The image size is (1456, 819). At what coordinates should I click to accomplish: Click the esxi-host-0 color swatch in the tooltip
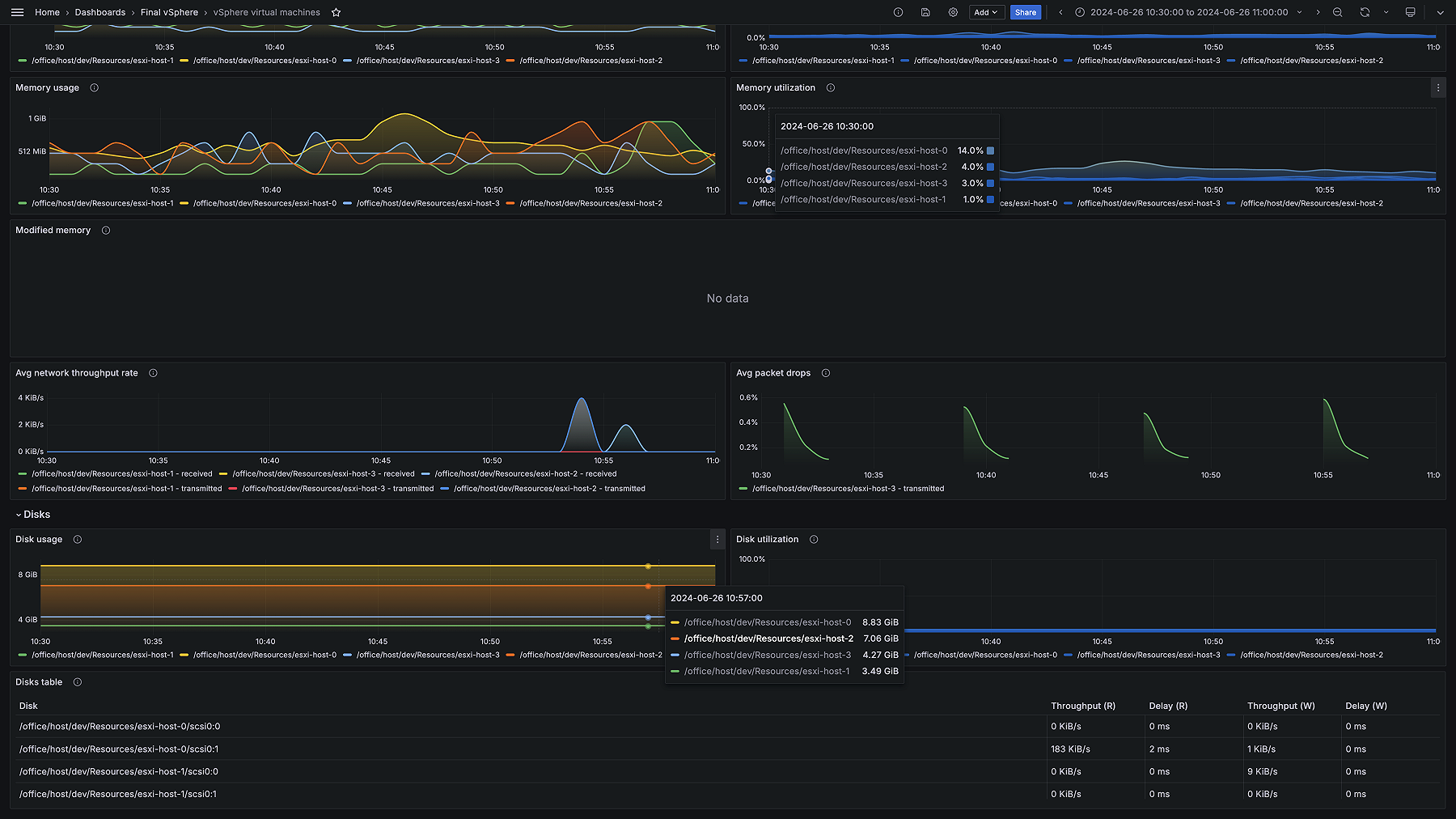pyautogui.click(x=988, y=151)
